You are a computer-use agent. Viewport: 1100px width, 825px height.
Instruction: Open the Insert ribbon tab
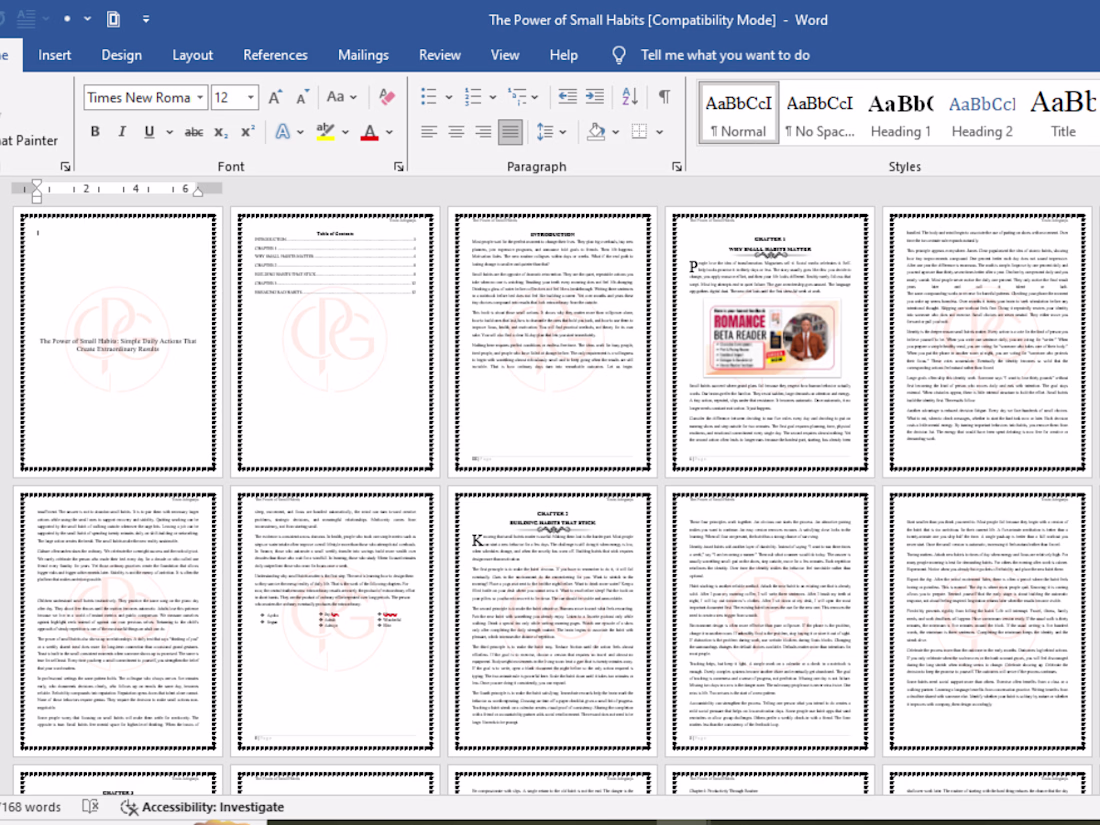pyautogui.click(x=55, y=55)
